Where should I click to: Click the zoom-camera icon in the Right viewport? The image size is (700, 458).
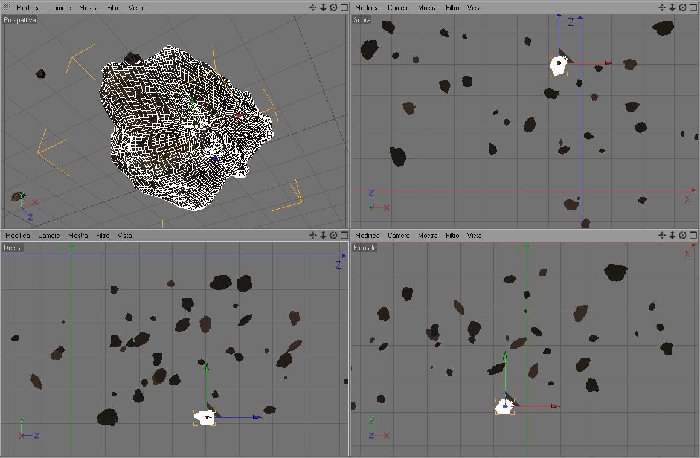click(323, 235)
